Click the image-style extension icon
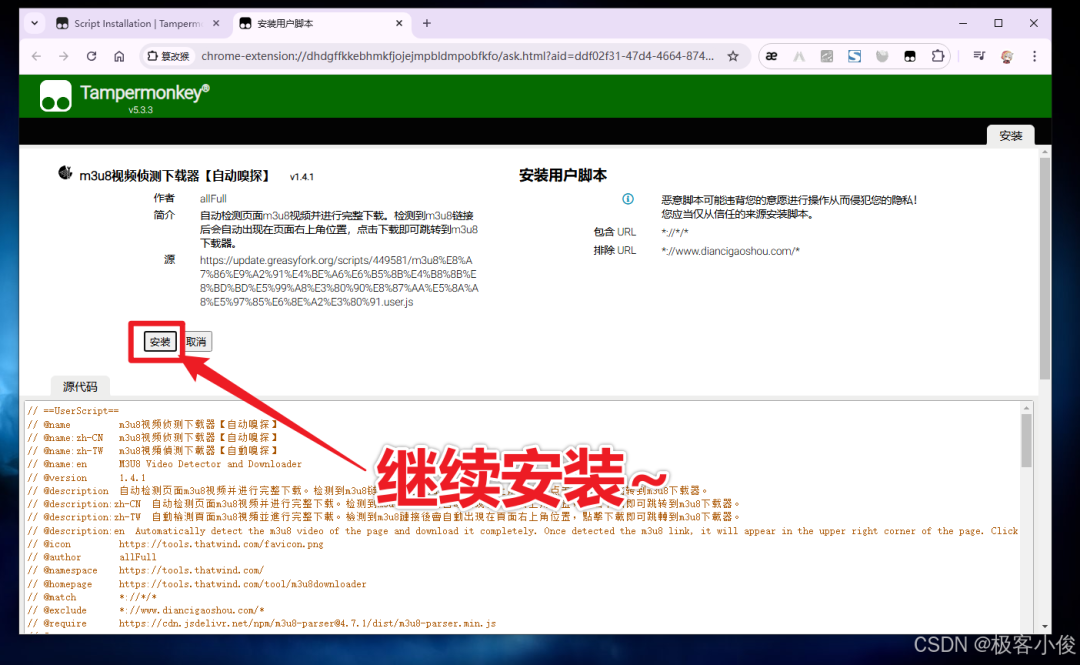 pos(827,57)
